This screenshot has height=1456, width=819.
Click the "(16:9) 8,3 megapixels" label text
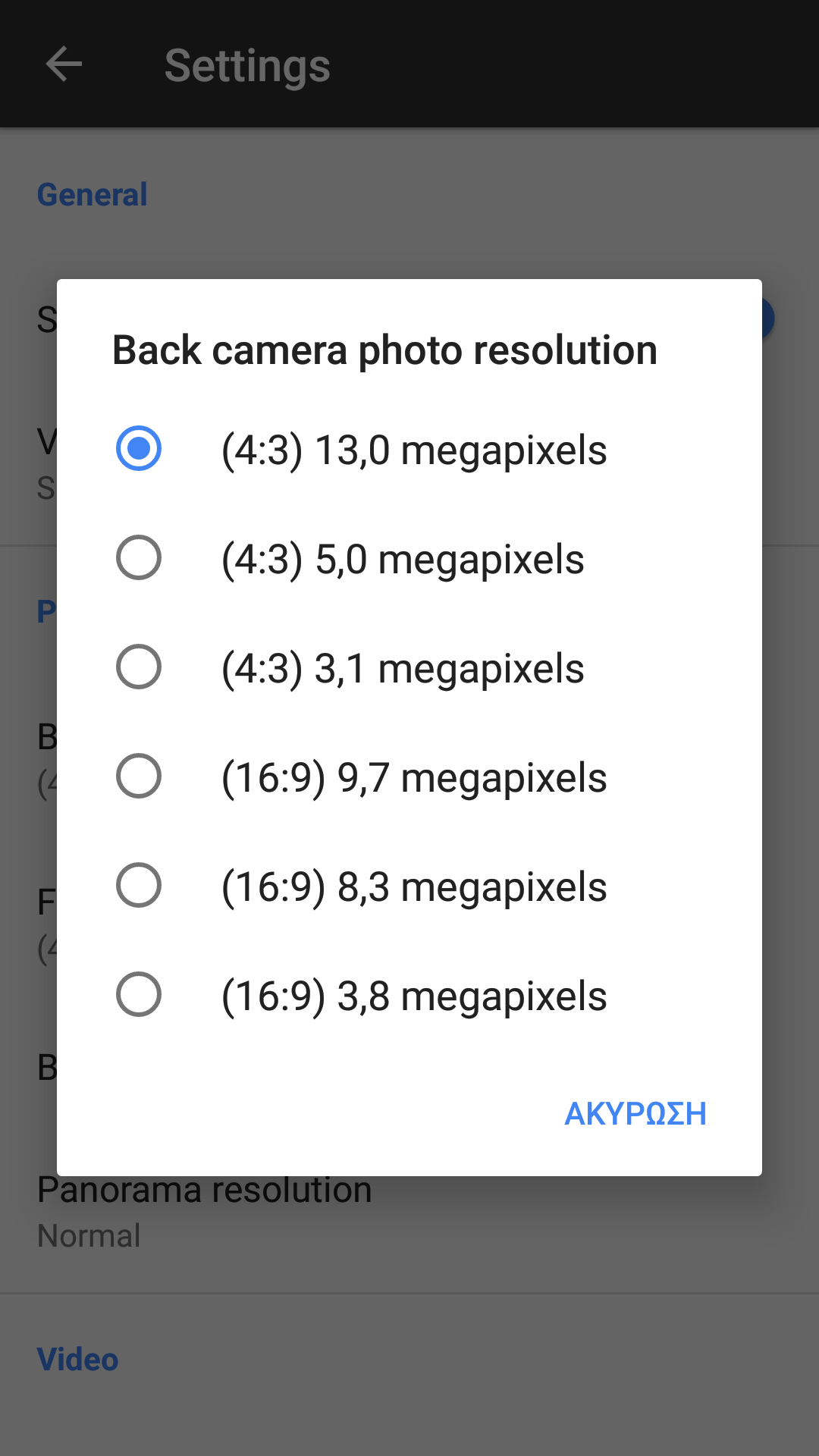click(x=414, y=887)
